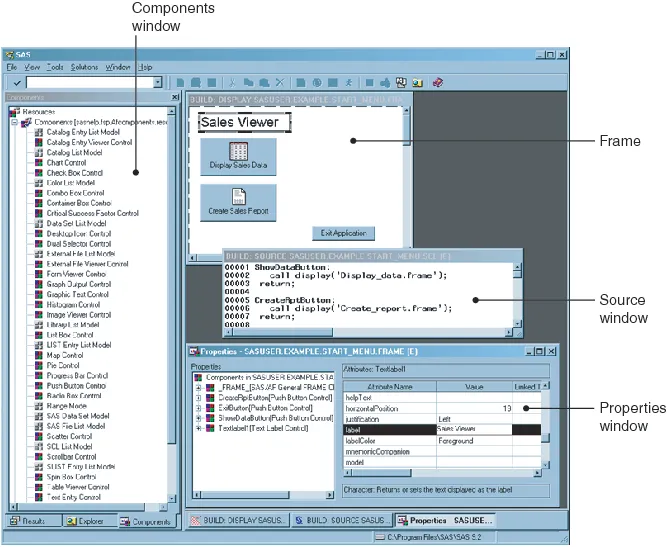
Task: Select the labelColor attribute row
Action: (442, 441)
